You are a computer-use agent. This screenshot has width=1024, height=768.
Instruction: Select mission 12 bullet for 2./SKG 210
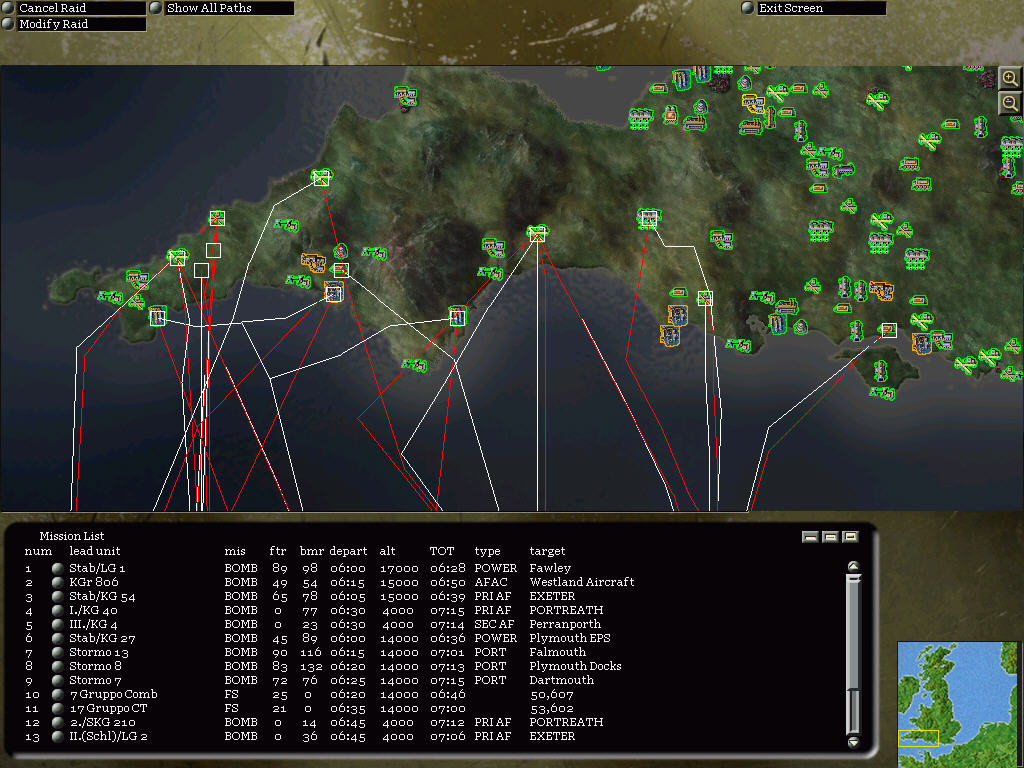coord(57,722)
